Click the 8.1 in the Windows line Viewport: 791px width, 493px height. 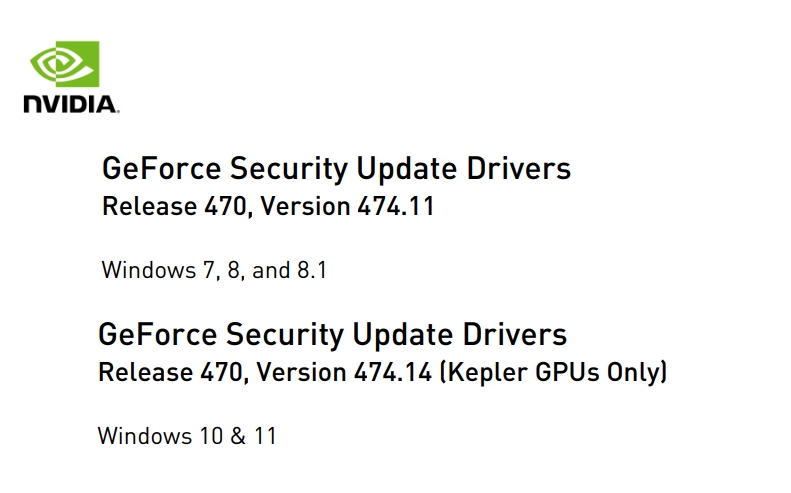(x=312, y=270)
